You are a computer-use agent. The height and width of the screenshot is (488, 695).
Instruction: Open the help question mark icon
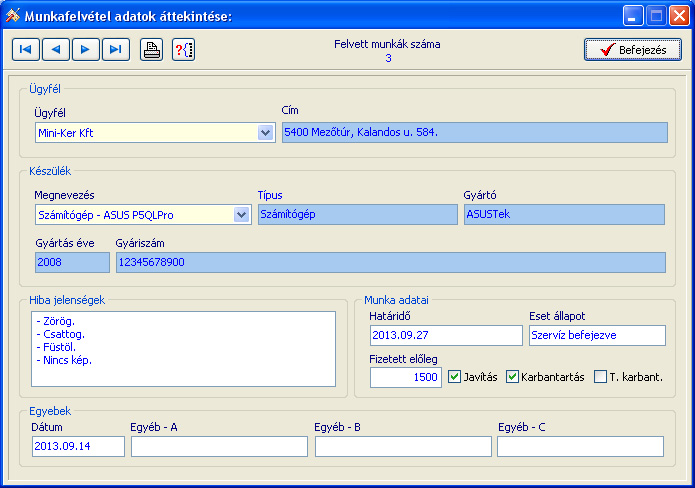(184, 50)
